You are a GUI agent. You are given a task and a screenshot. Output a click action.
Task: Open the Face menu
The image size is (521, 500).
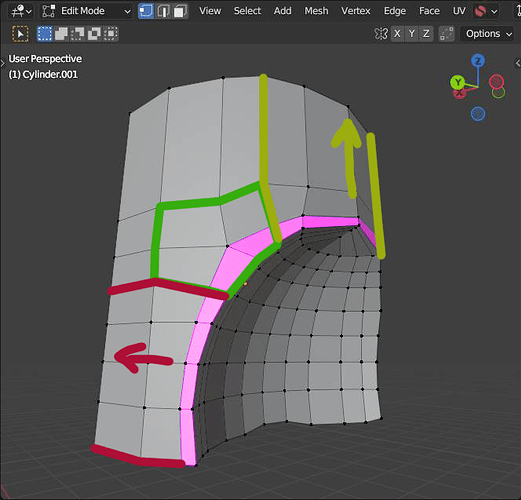(429, 11)
